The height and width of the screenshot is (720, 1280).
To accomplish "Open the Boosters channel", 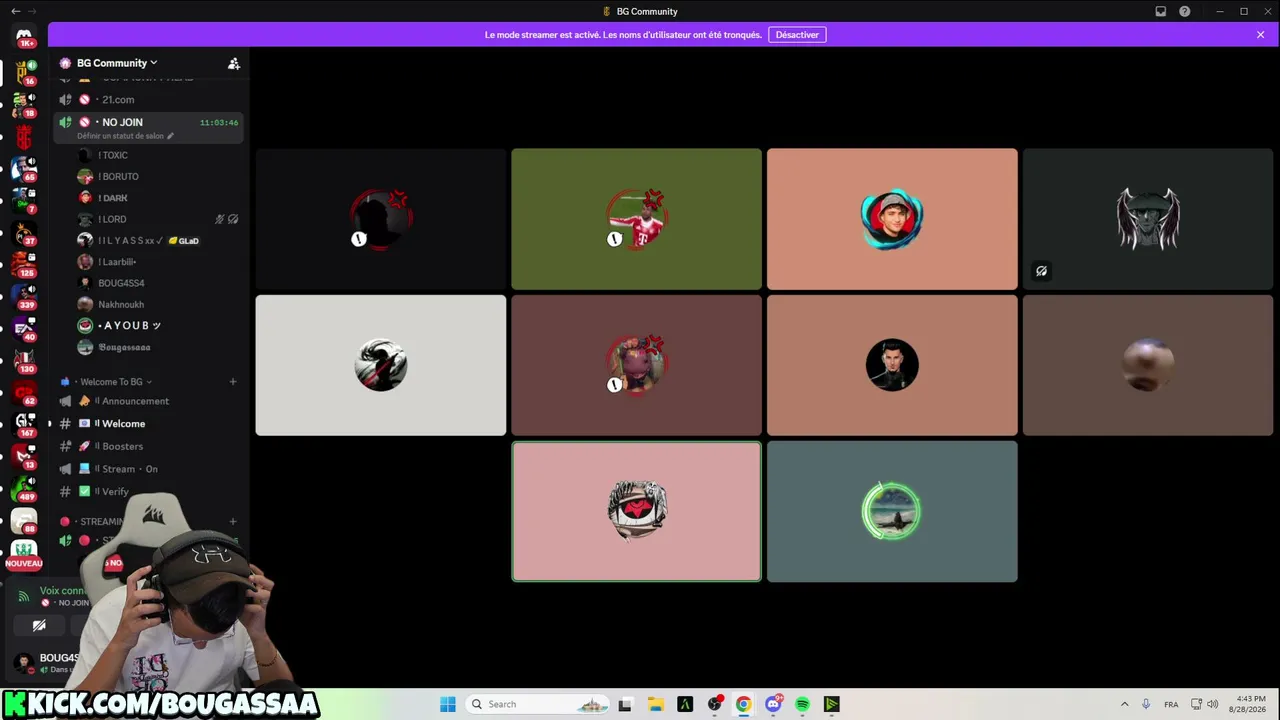I will pyautogui.click(x=148, y=446).
